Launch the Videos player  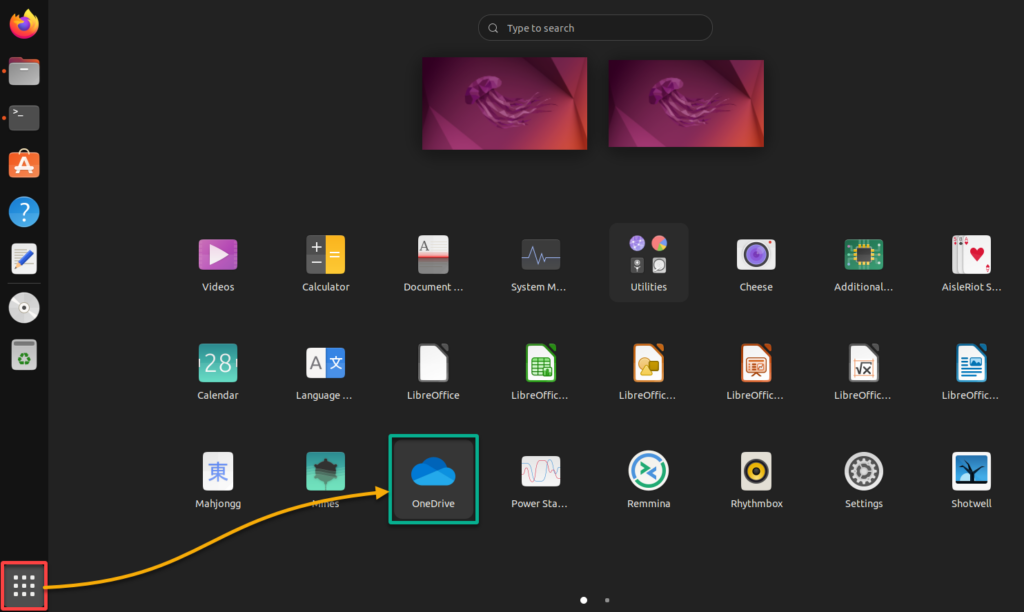point(218,254)
